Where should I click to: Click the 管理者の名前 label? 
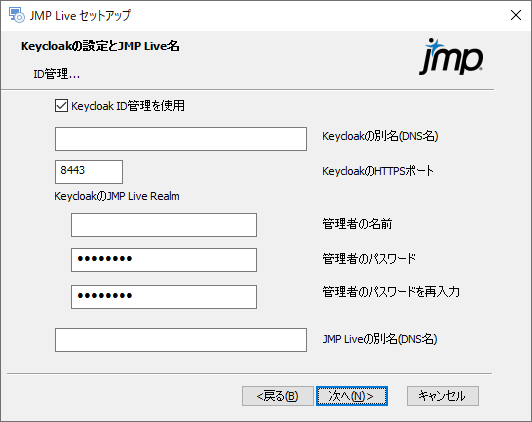coord(357,224)
